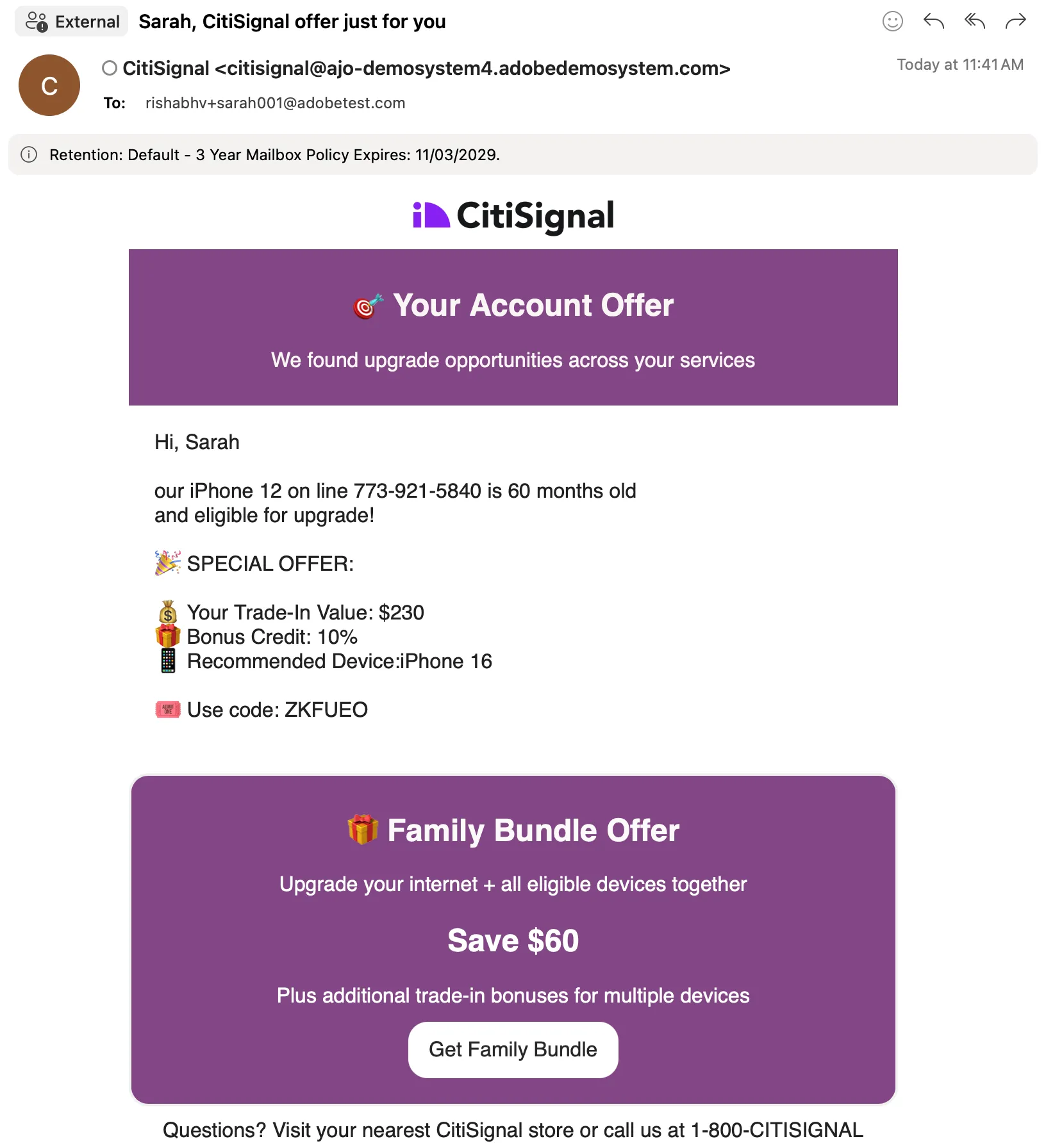Click the 1-800-CITISIGNAL support number

click(777, 1130)
